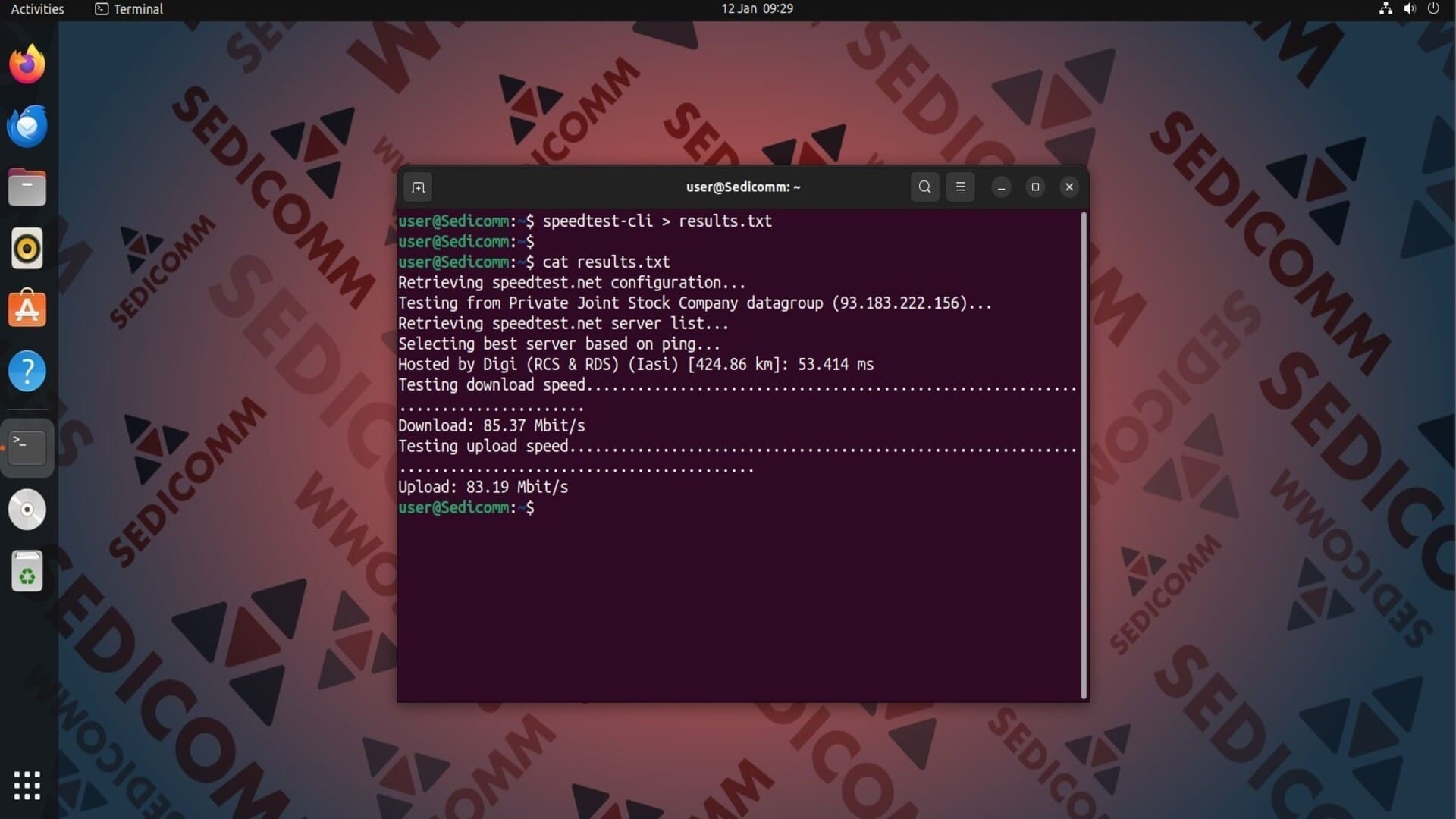The width and height of the screenshot is (1456, 819).
Task: Select the Terminal icon in dock
Action: (x=27, y=447)
